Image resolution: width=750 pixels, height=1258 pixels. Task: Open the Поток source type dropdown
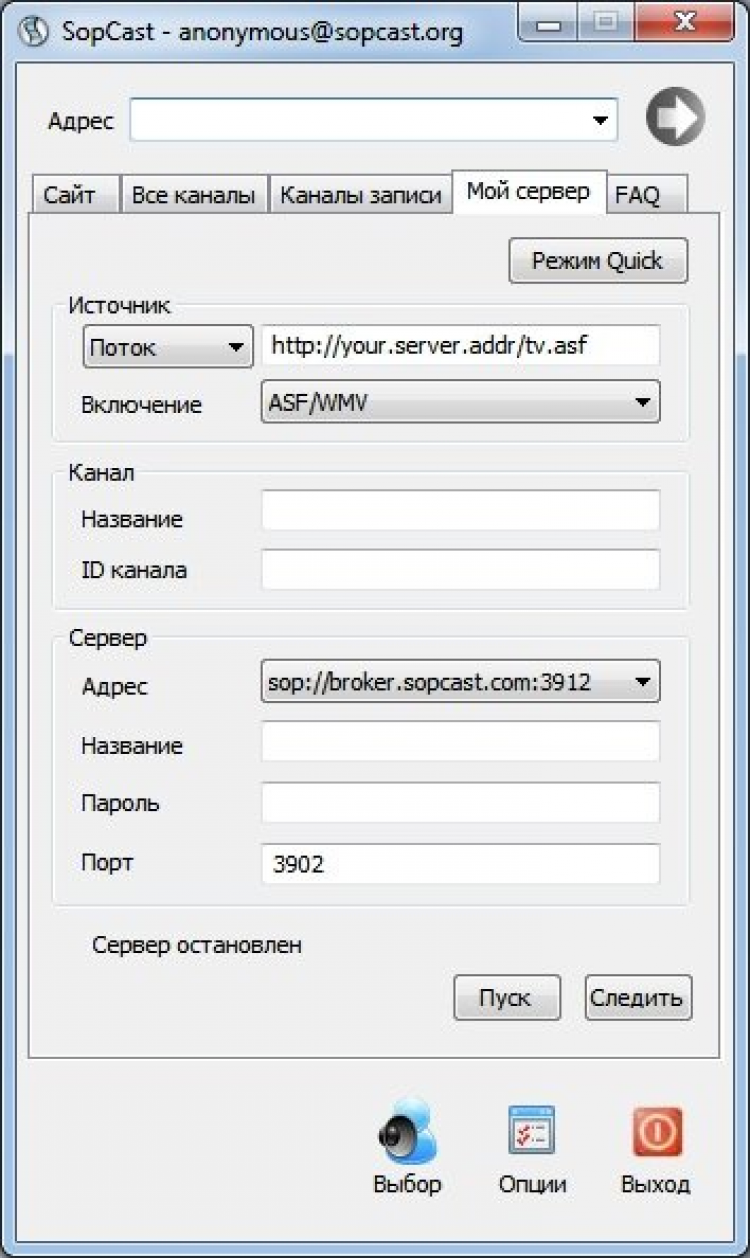167,348
